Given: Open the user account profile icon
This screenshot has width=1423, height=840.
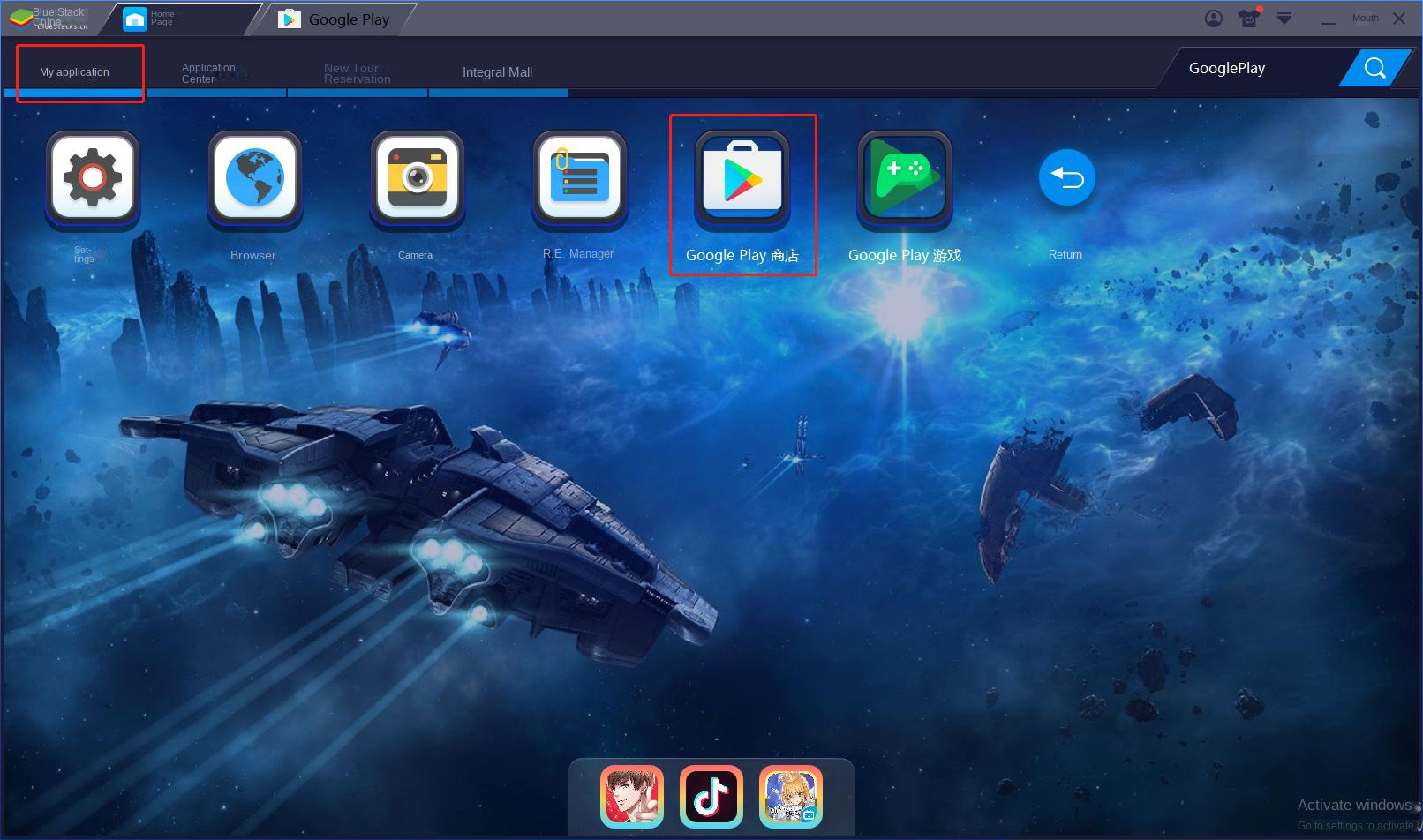Looking at the screenshot, I should pyautogui.click(x=1214, y=19).
